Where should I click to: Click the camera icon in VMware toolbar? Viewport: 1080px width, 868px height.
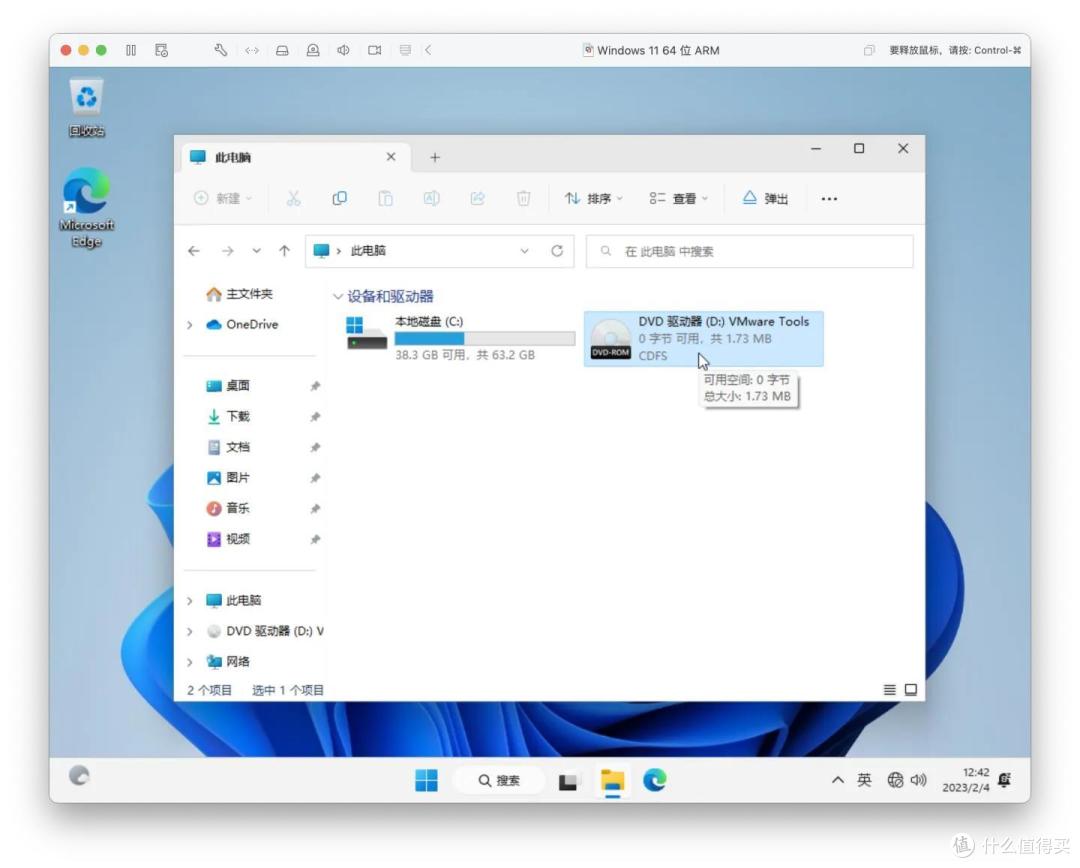point(375,50)
